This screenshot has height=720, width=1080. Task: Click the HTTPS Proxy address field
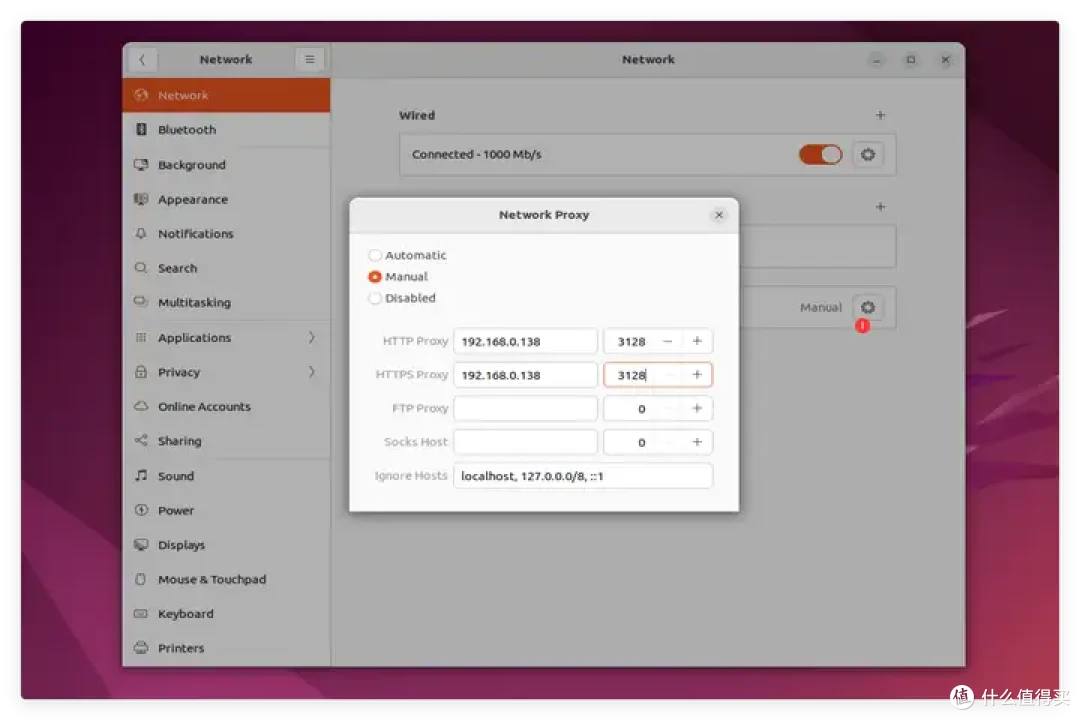click(526, 375)
